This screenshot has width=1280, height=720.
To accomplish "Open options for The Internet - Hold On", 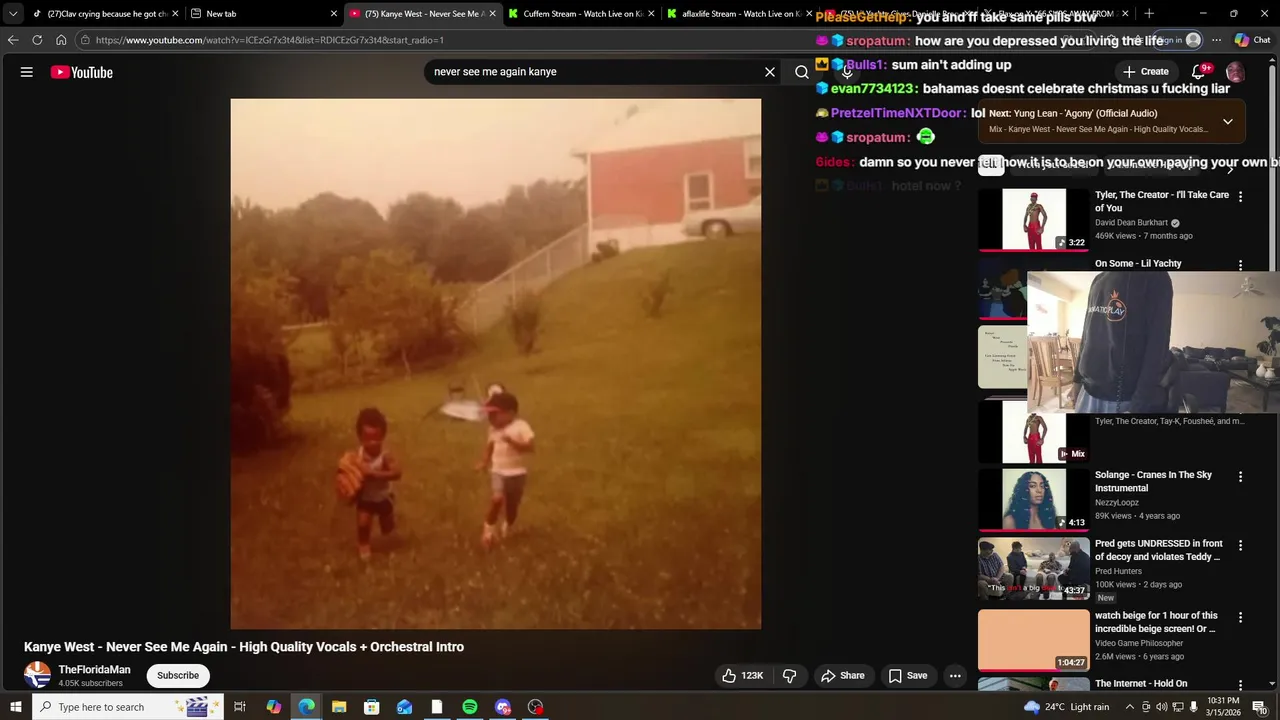I will point(1240,686).
